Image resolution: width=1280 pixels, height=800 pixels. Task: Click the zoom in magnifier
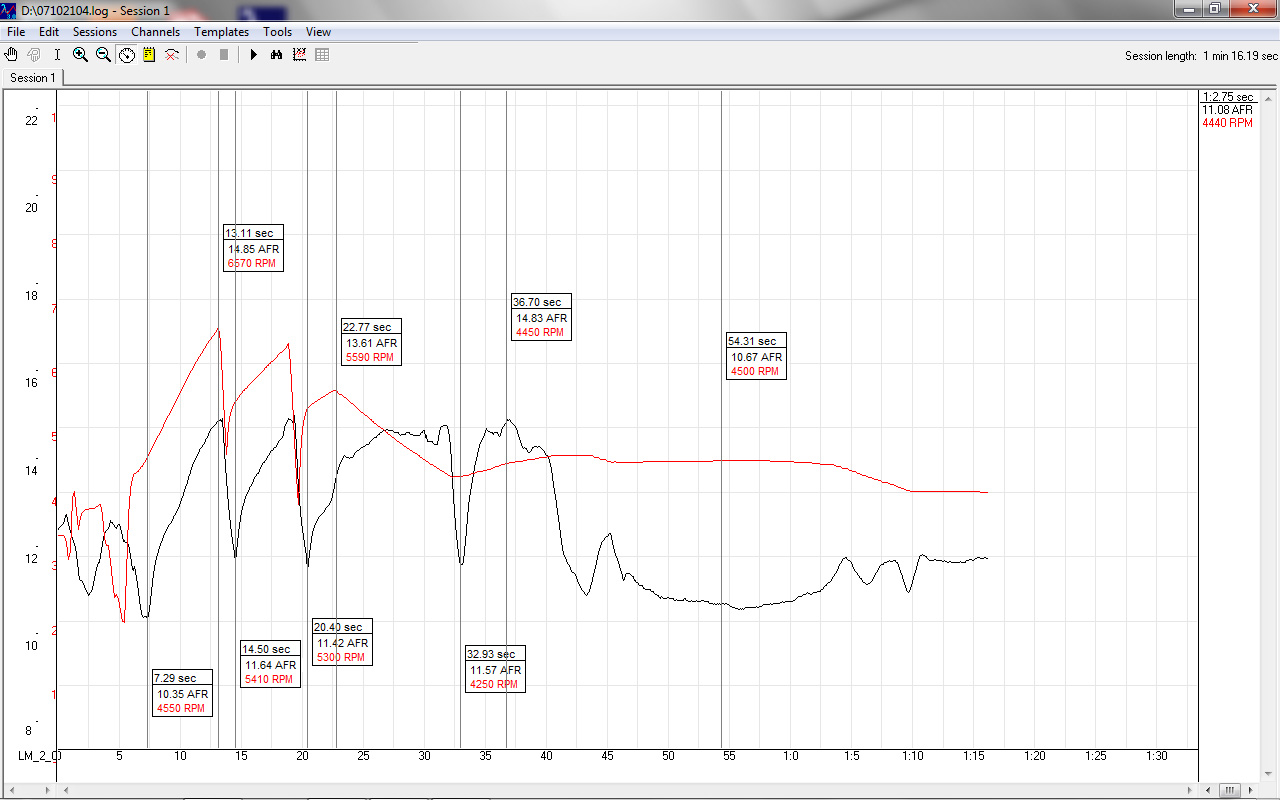80,55
